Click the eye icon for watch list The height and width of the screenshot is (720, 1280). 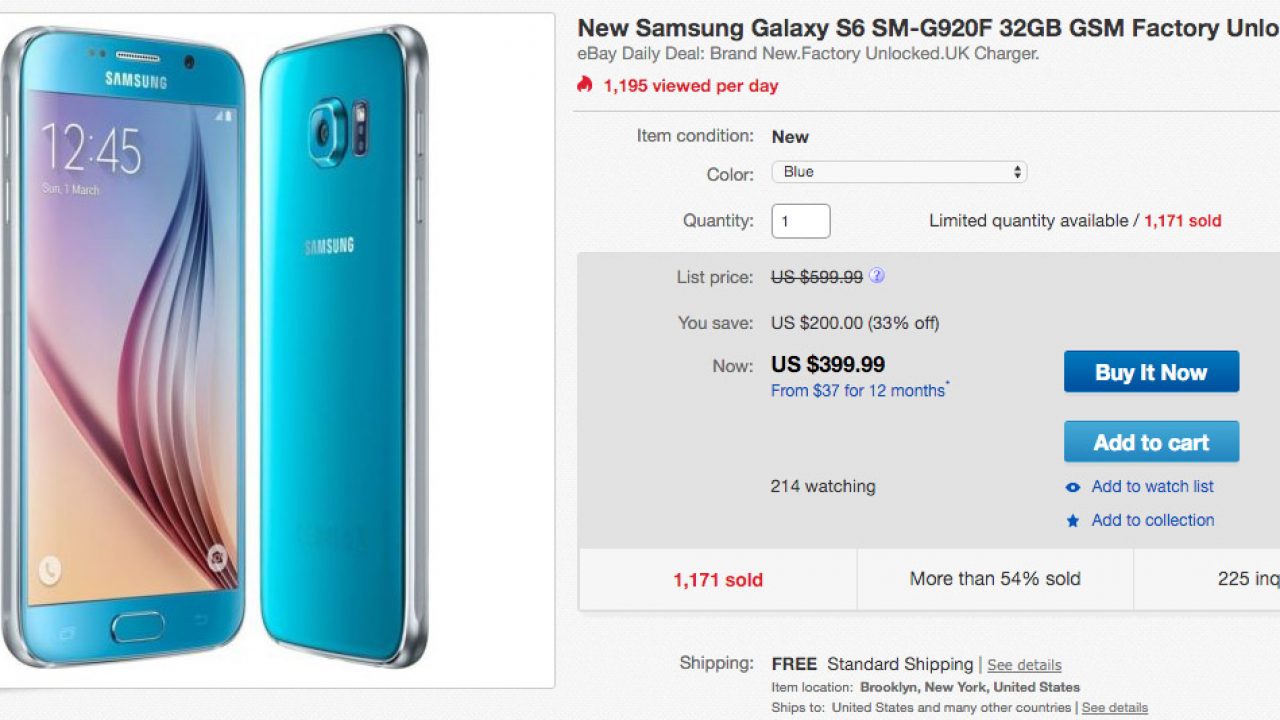point(1073,488)
